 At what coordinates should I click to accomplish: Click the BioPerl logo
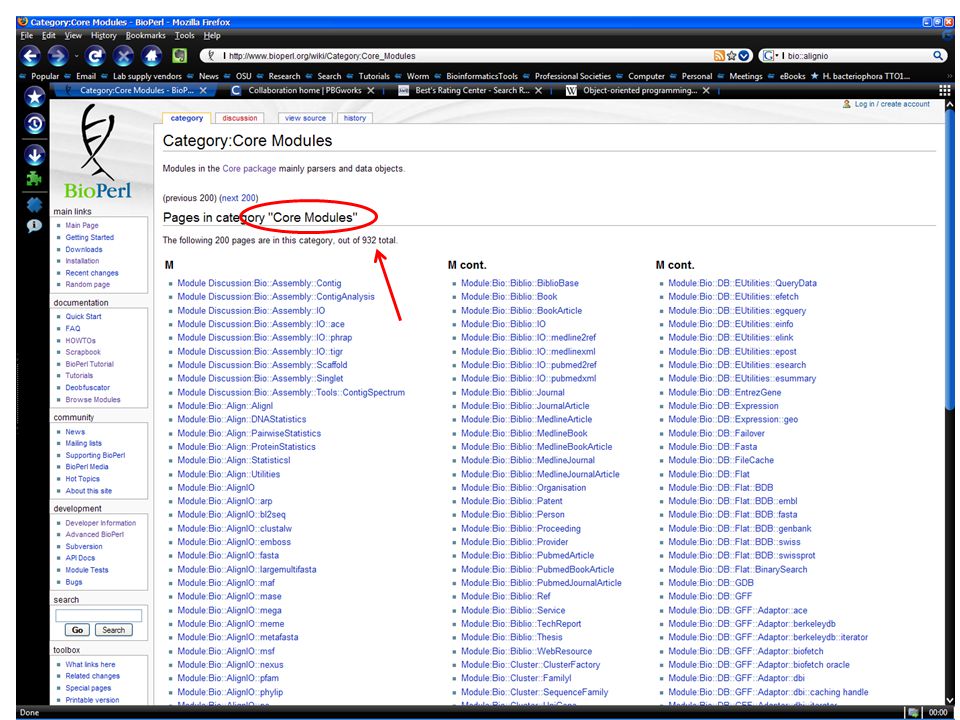(97, 151)
